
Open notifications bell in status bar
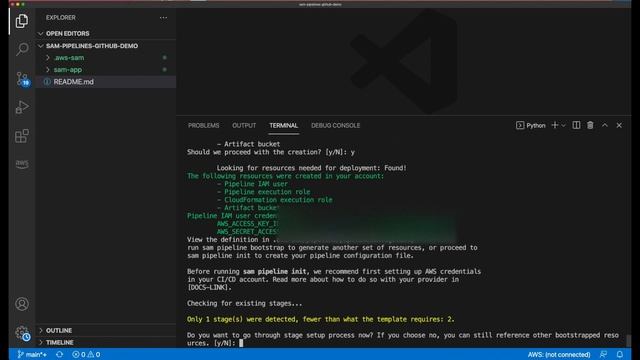620,354
